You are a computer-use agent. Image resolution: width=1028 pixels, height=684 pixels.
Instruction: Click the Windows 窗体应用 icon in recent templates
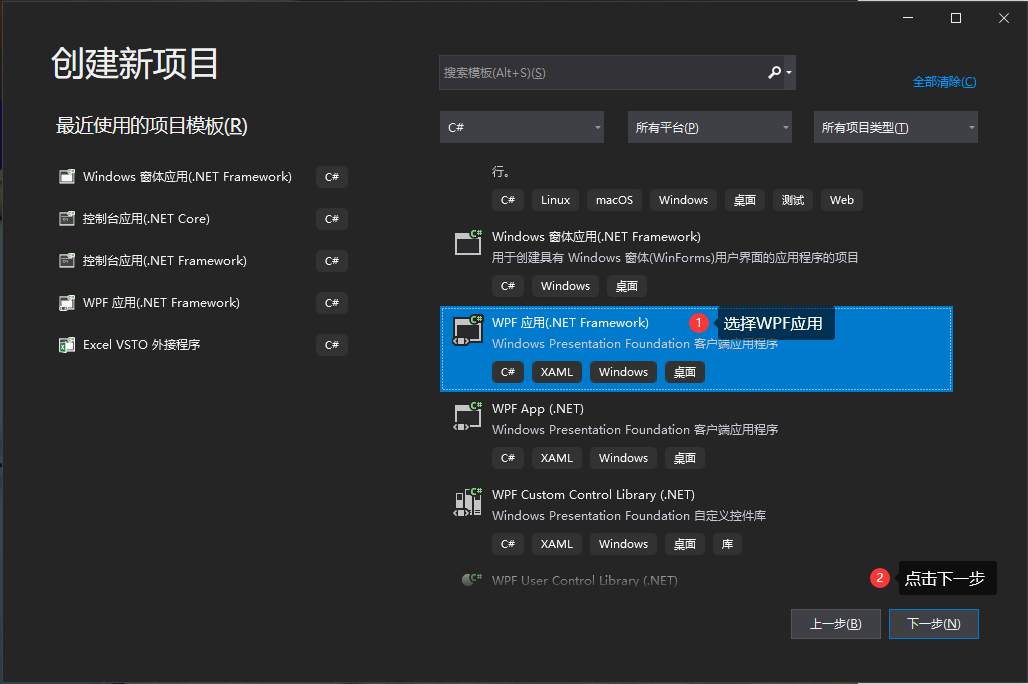click(x=67, y=176)
